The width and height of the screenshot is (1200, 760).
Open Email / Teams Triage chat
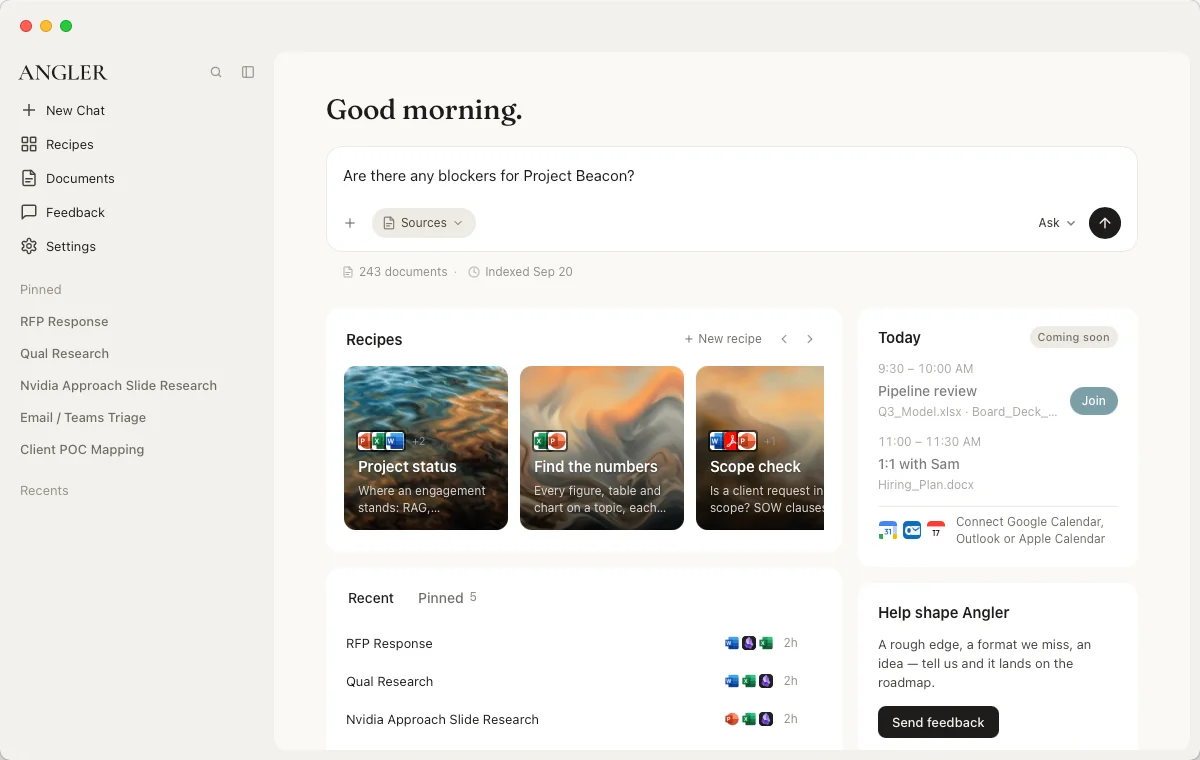point(83,417)
